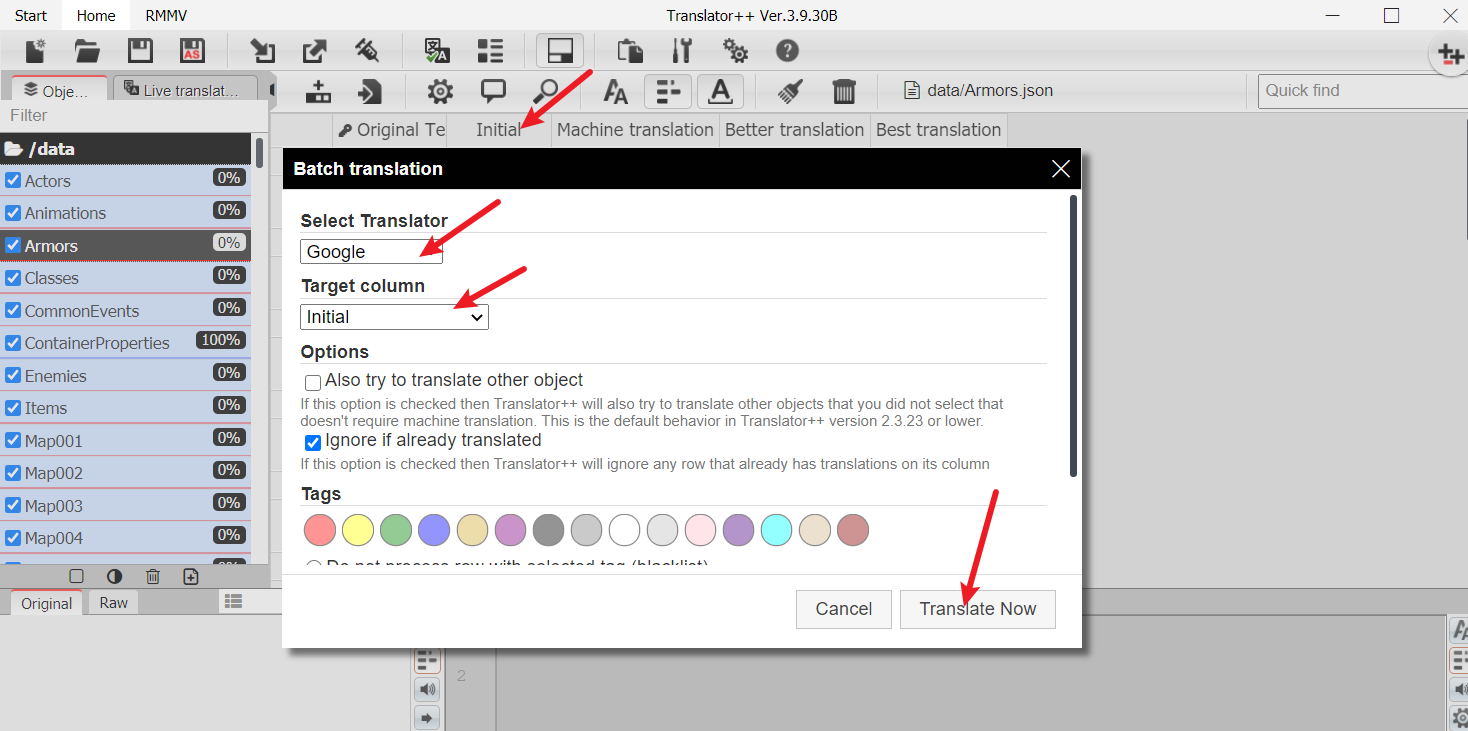Image resolution: width=1468 pixels, height=731 pixels.
Task: Select the Live translation tab
Action: (x=185, y=90)
